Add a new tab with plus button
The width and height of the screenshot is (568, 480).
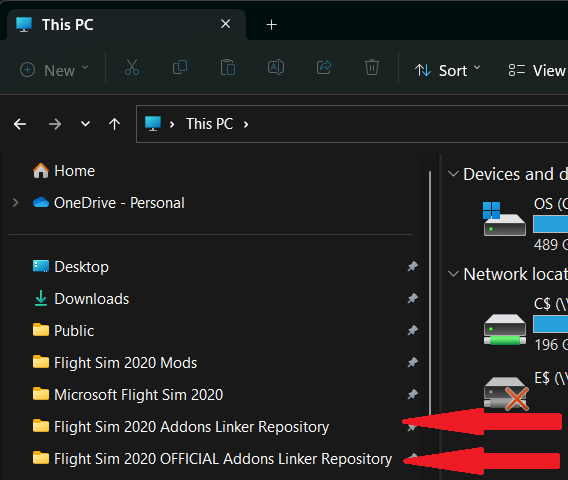[x=271, y=25]
